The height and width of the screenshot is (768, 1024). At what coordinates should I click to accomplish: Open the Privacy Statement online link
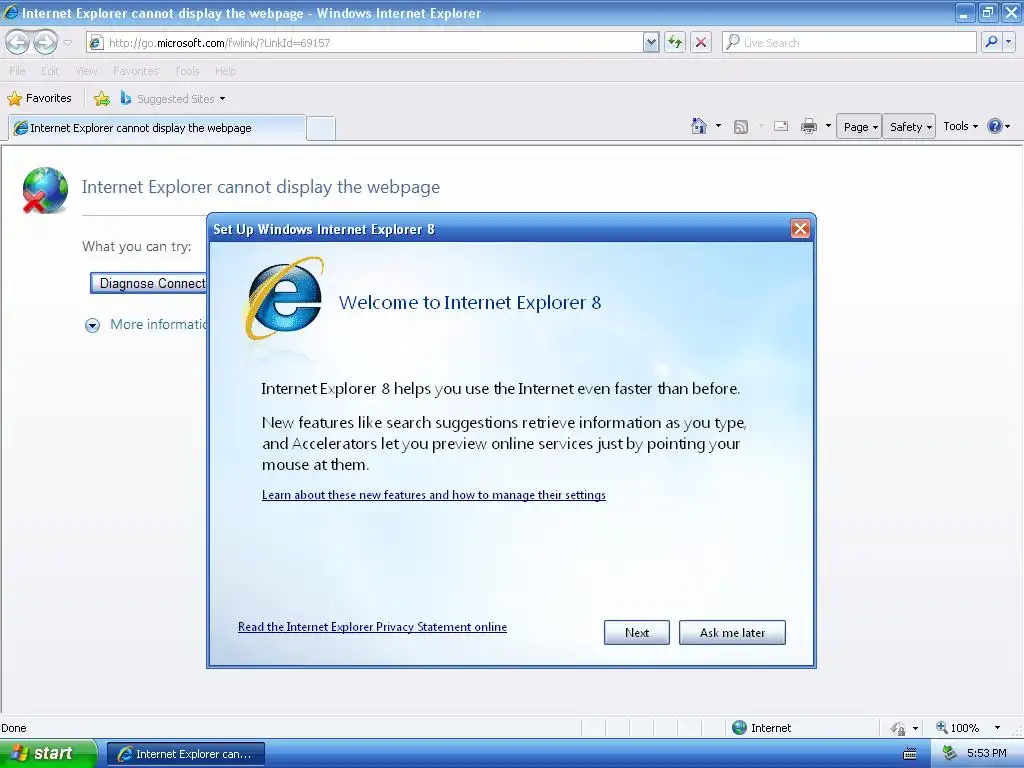coord(372,627)
